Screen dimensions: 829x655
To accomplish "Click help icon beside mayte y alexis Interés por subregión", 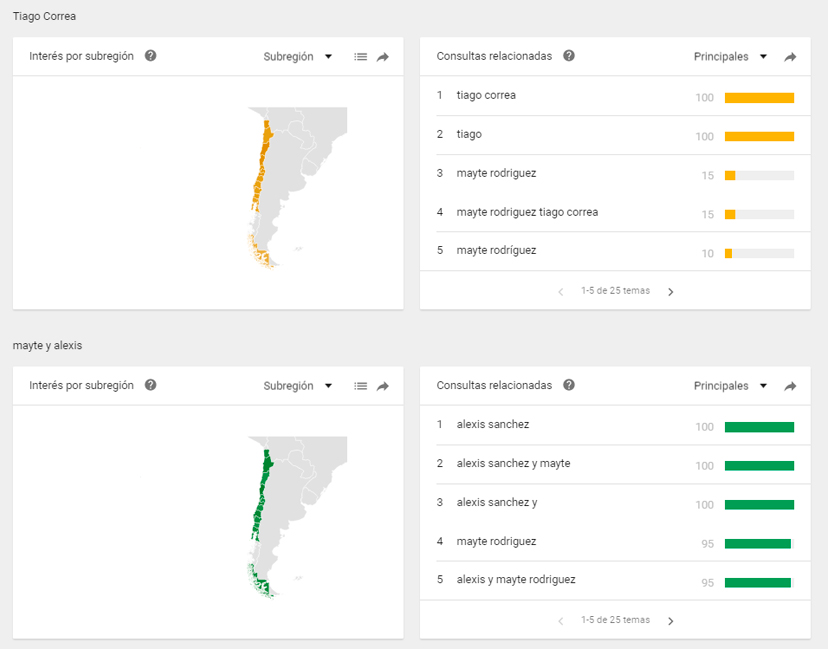I will click(150, 385).
